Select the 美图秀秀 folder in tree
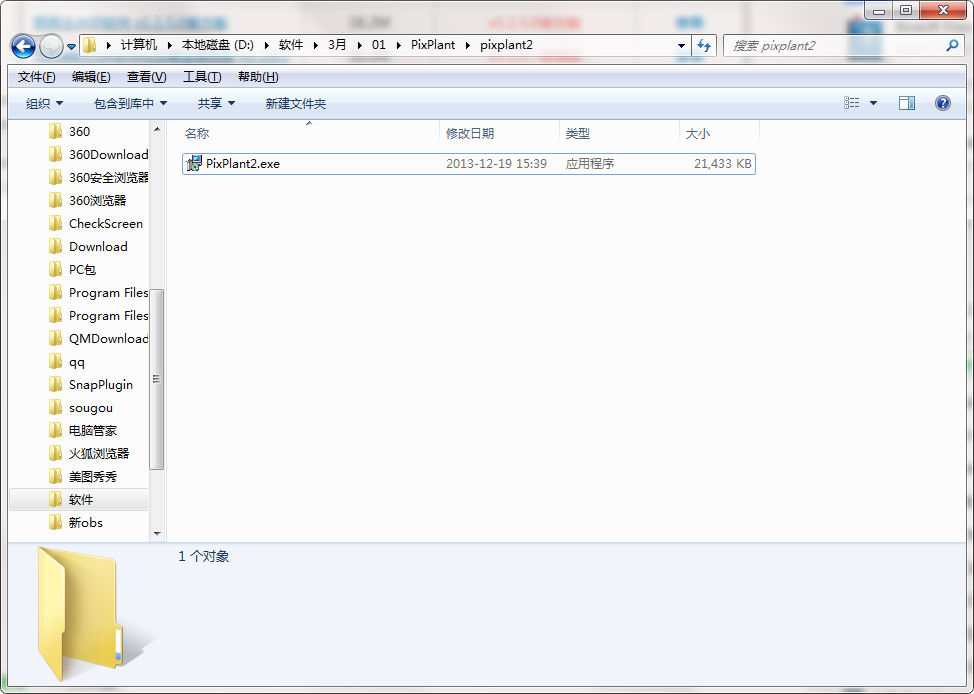Image resolution: width=974 pixels, height=694 pixels. [93, 476]
